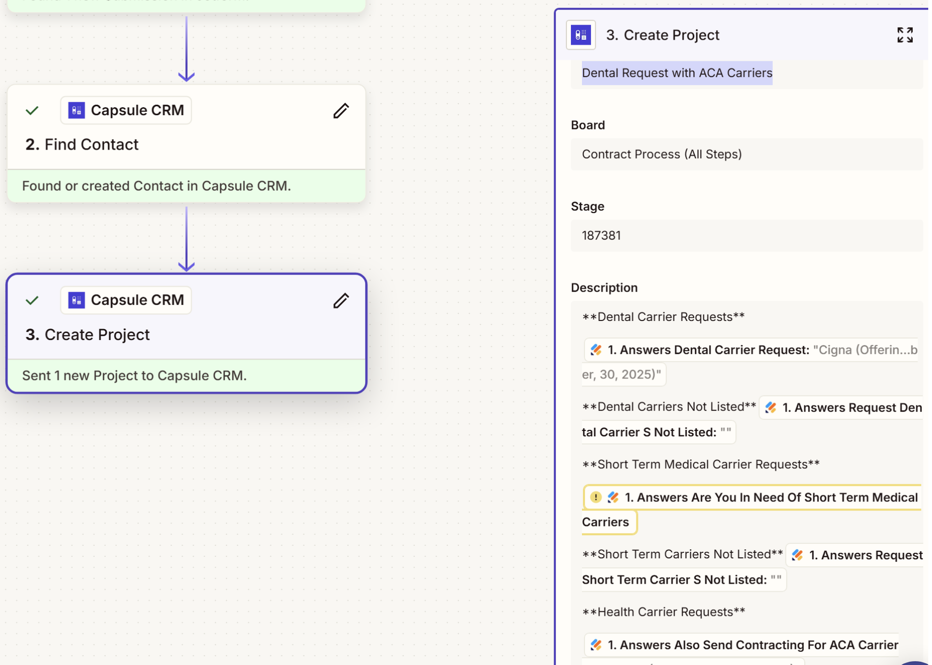This screenshot has width=932, height=665.
Task: Click green checkmark on Find Contact step
Action: (33, 111)
